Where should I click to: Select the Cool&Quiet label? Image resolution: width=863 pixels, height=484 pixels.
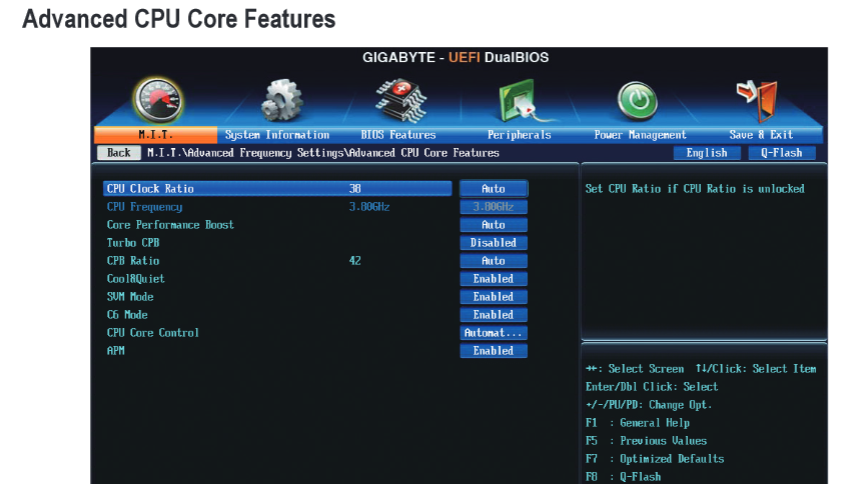(135, 279)
